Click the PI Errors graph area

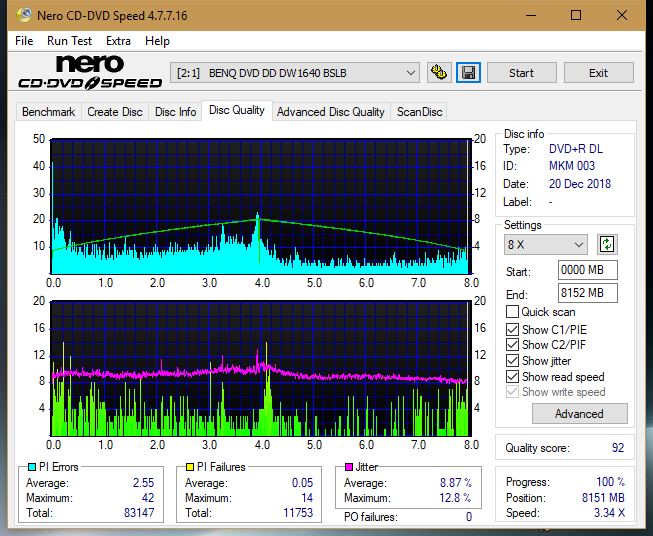pyautogui.click(x=261, y=206)
